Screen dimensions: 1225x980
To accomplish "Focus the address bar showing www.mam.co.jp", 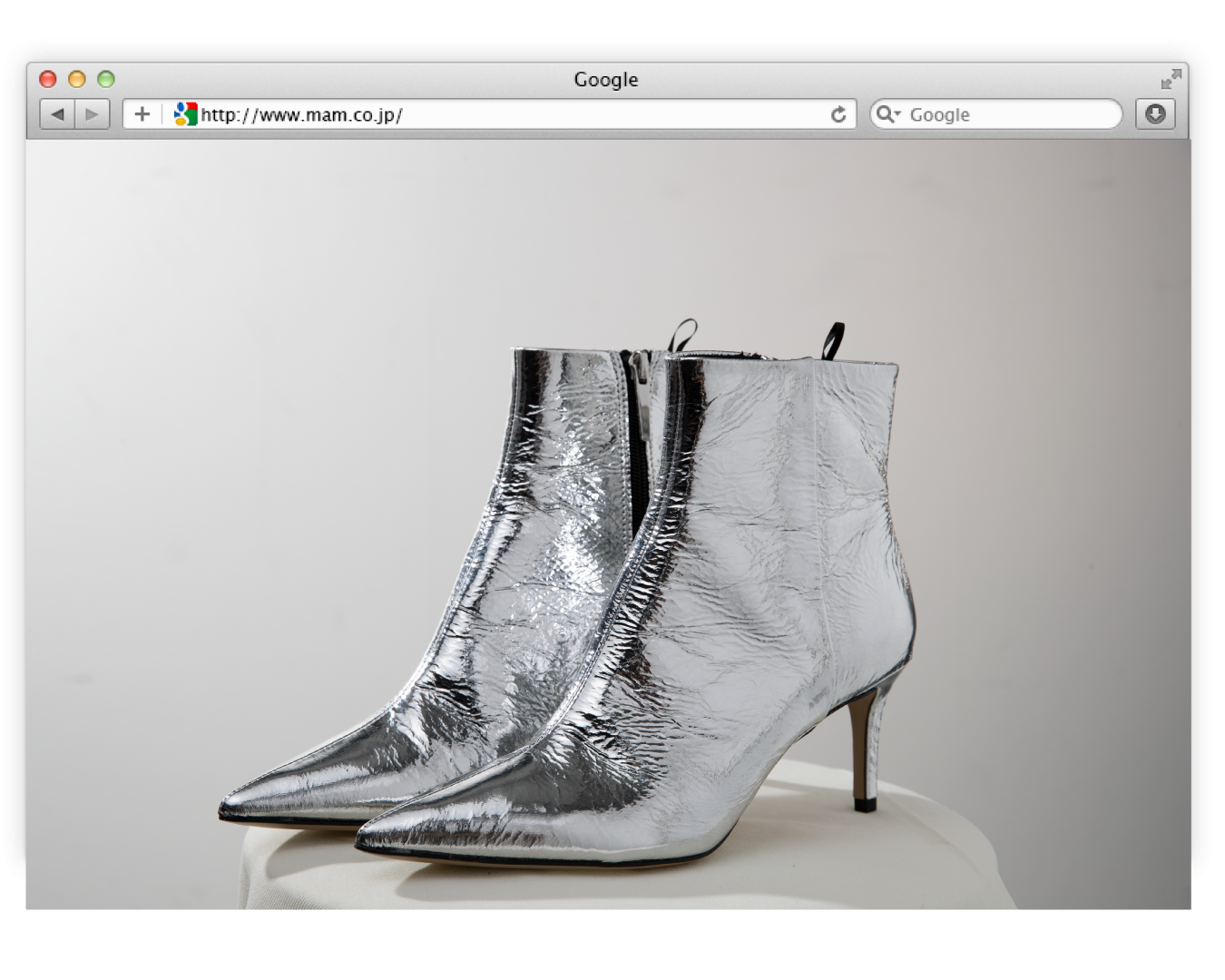I will click(490, 114).
